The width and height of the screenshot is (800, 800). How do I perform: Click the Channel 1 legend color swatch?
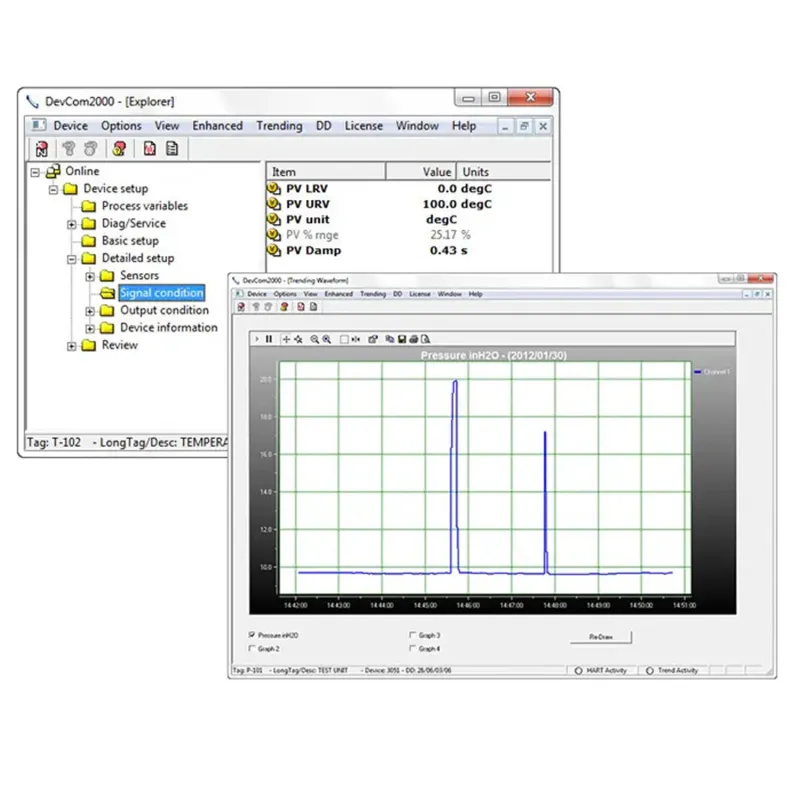coord(697,372)
